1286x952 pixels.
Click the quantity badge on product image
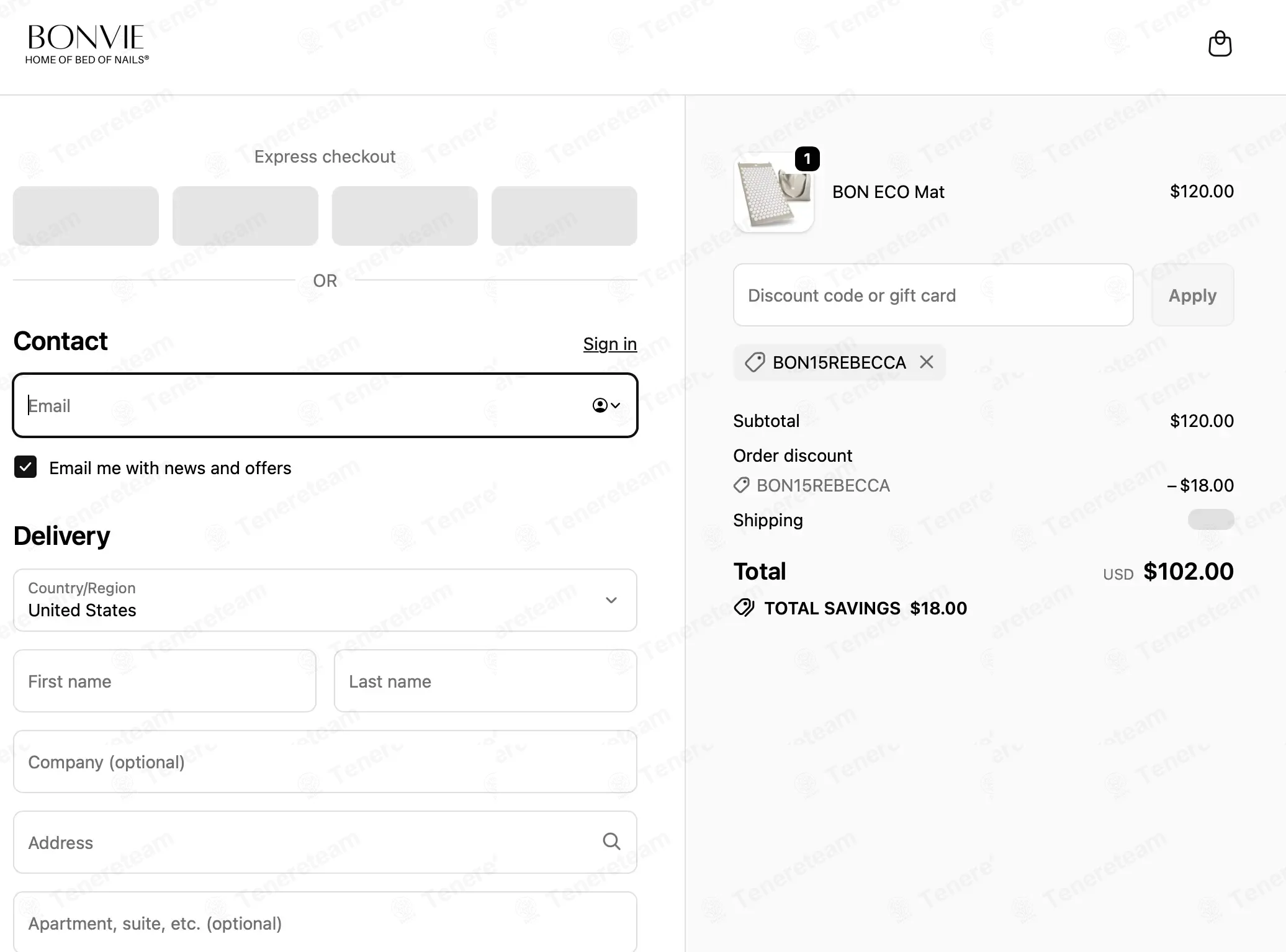tap(807, 159)
